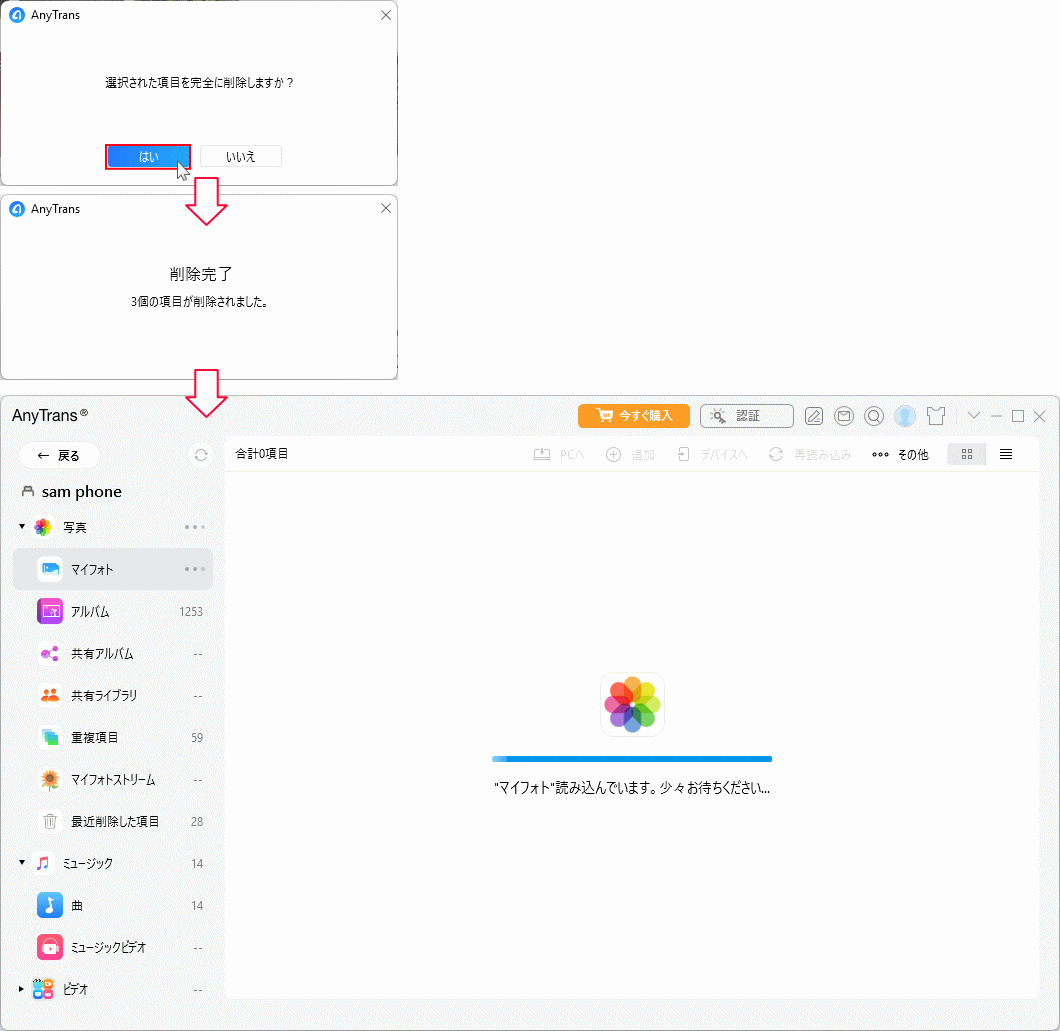Open the skin theme shirt icon
The height and width of the screenshot is (1031, 1060).
pyautogui.click(x=936, y=416)
